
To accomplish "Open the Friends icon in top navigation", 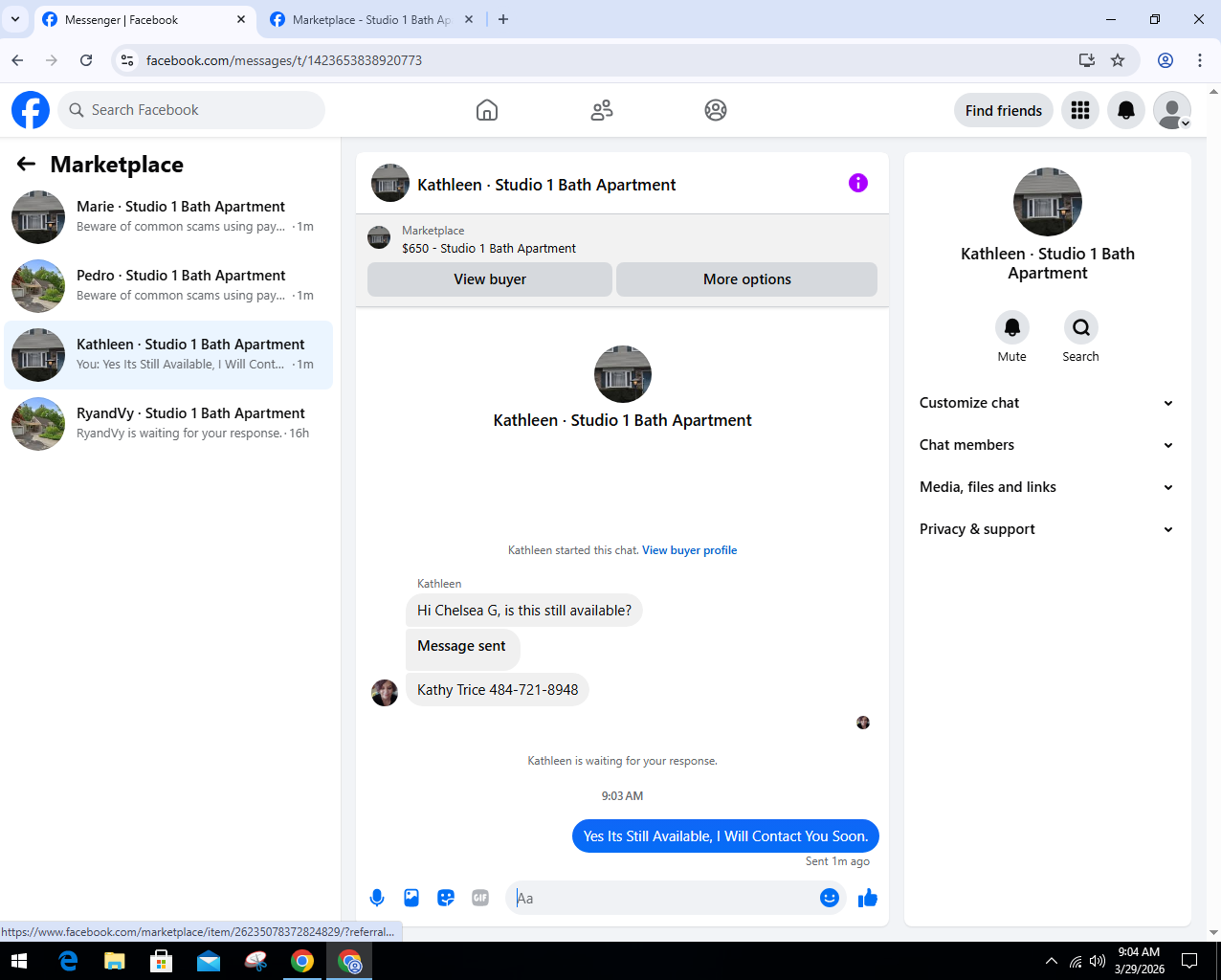I will click(x=602, y=110).
